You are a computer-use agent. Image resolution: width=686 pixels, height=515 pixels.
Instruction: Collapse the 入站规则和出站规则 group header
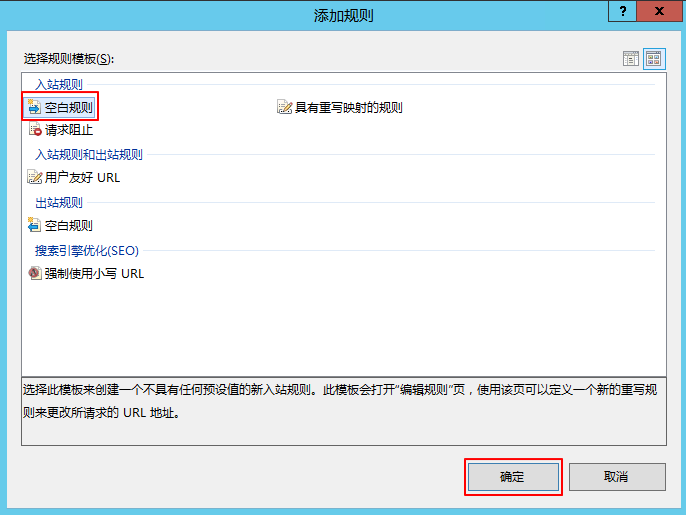[x=89, y=155]
